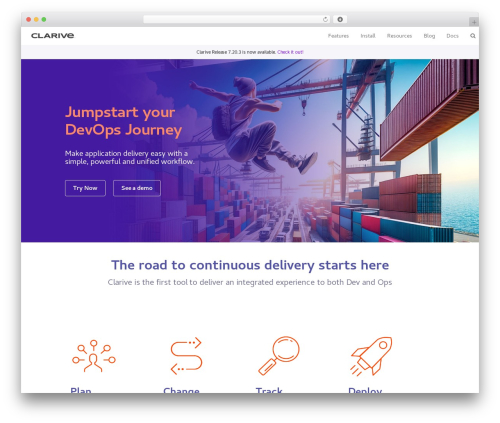Click the Clarive logo
500x423 pixels.
tap(52, 36)
